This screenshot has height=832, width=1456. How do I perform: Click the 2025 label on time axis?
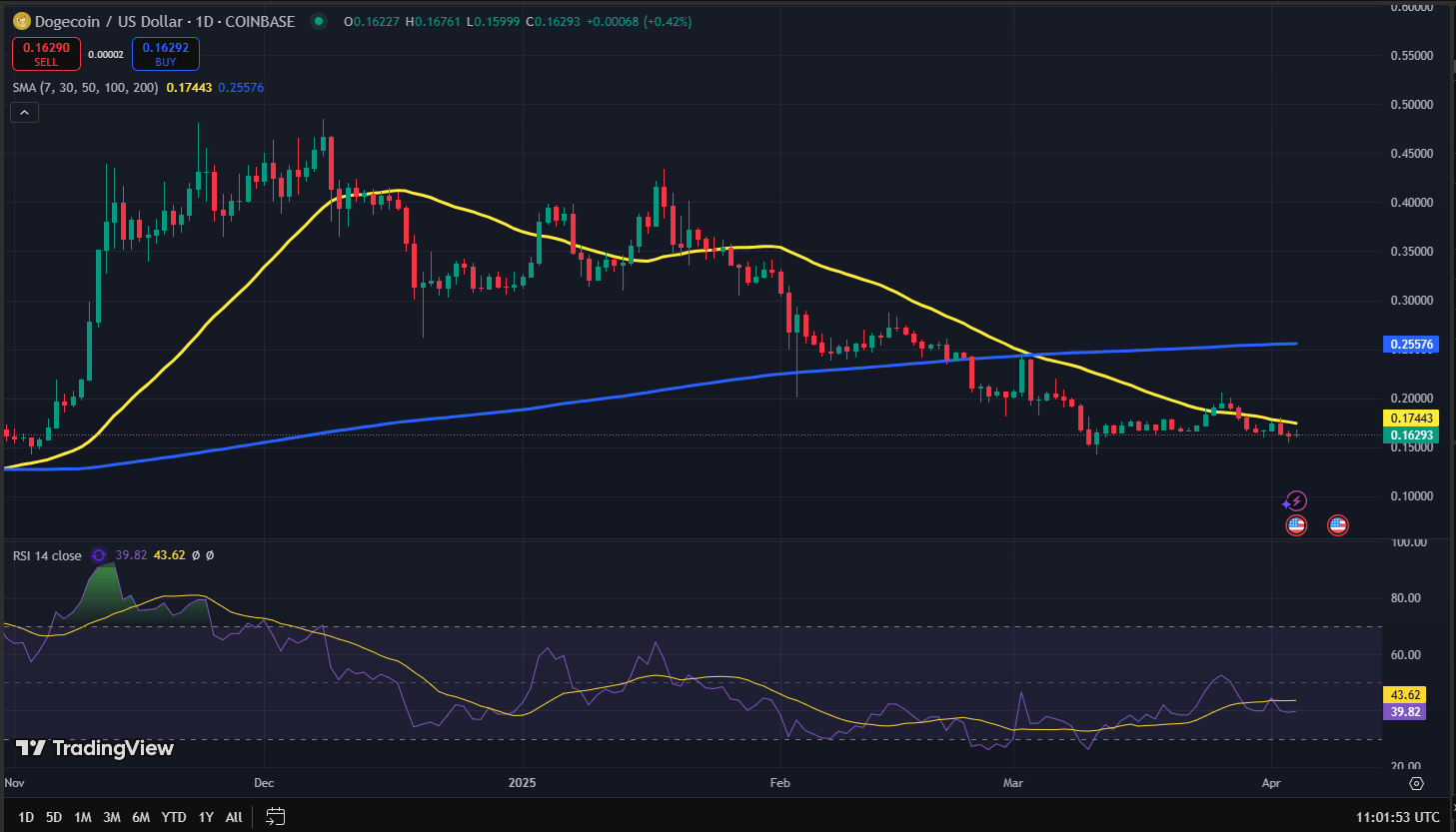pos(522,783)
